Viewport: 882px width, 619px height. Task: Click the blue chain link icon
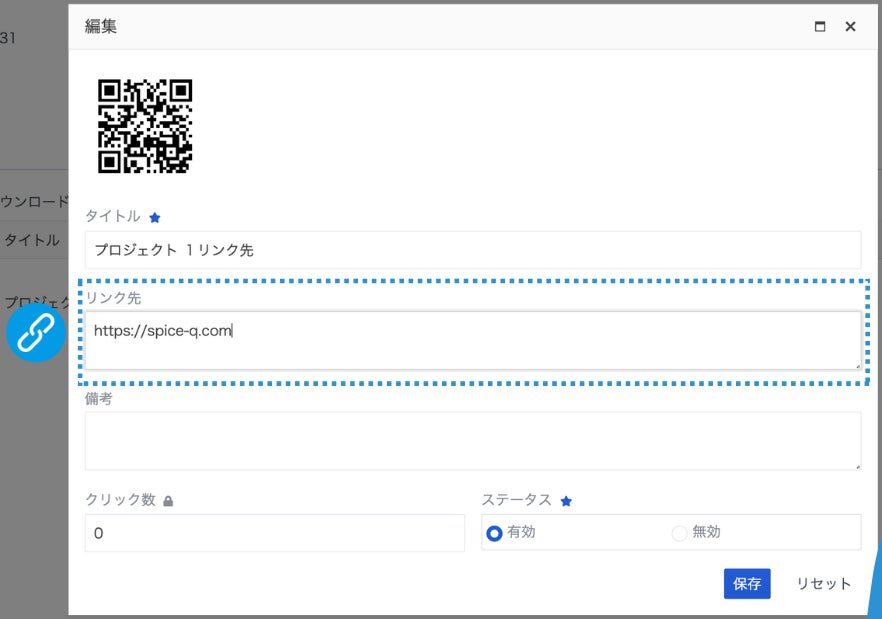pyautogui.click(x=36, y=333)
